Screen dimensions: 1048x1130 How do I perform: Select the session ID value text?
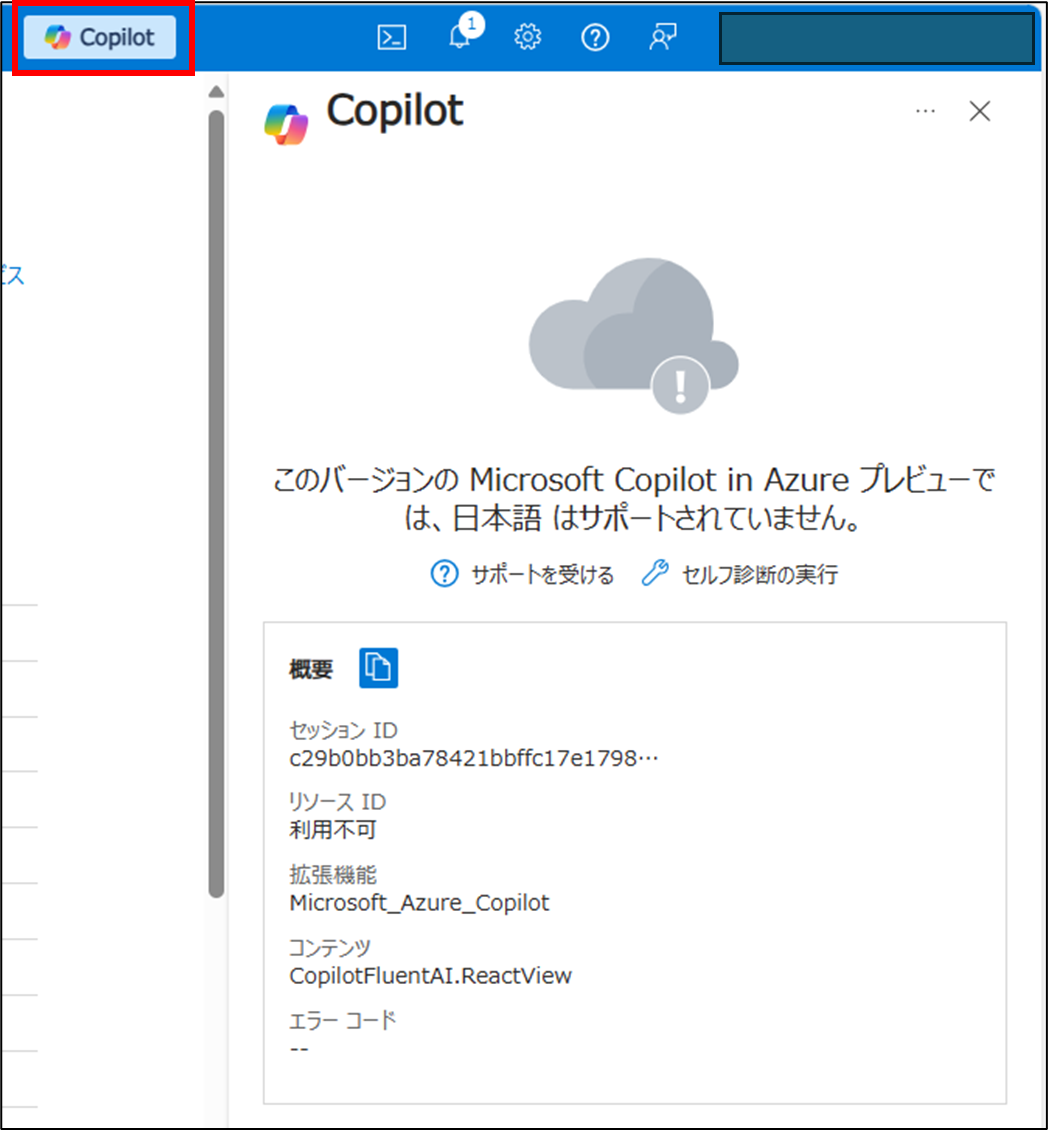pos(474,758)
